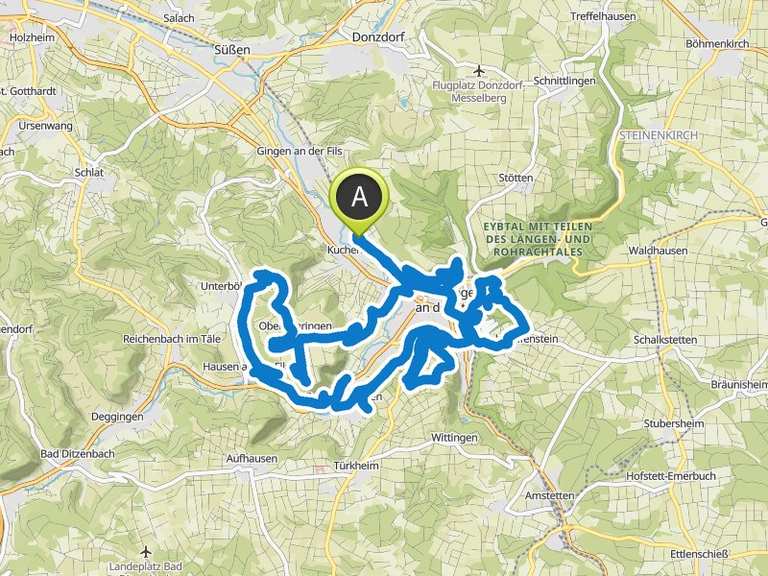The height and width of the screenshot is (576, 768).
Task: Select the Deggingen town label
Action: 118,417
